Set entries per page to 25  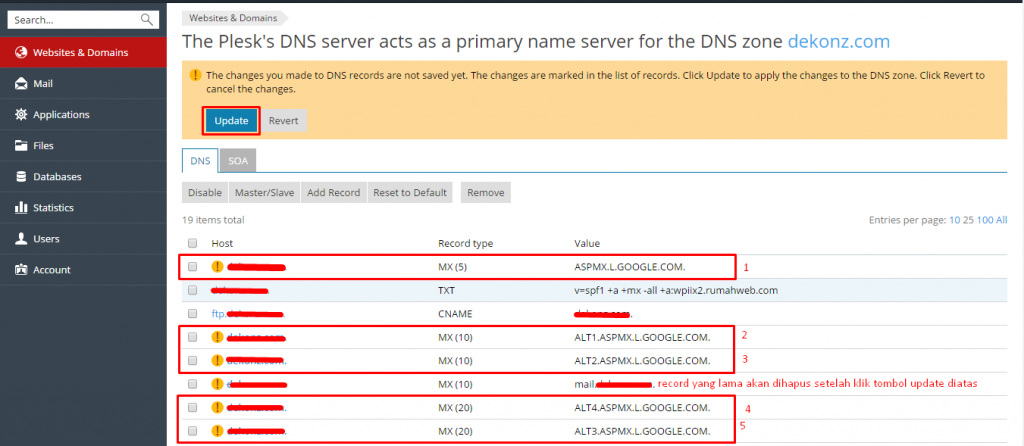(968, 220)
